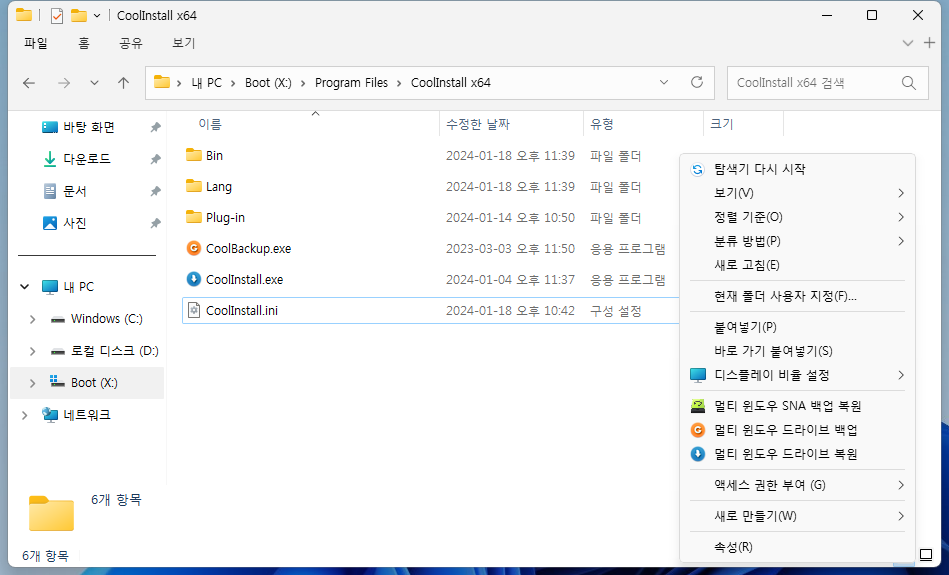
Task: Expand the ribbon with chevron
Action: 907,43
